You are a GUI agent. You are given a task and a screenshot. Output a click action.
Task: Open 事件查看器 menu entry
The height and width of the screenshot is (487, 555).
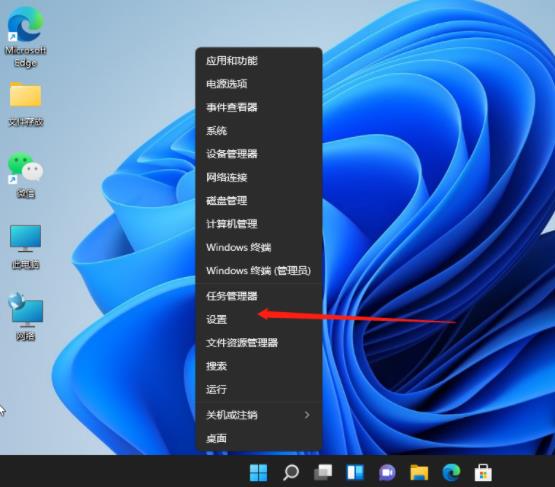point(259,107)
